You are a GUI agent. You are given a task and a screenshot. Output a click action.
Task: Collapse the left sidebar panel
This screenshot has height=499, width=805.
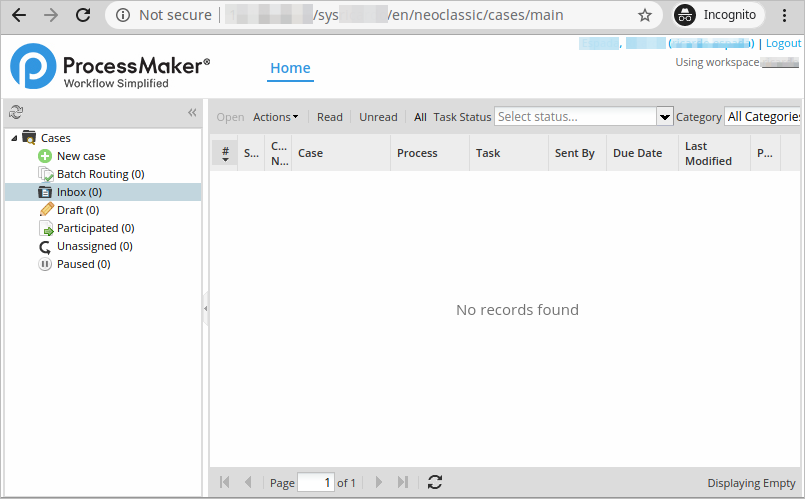point(192,113)
